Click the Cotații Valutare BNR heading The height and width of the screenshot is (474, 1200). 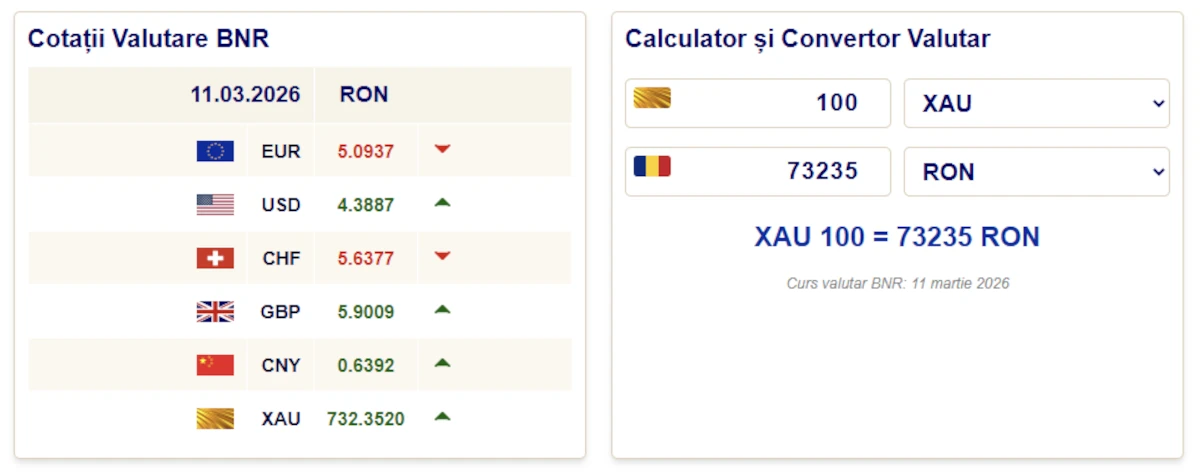point(148,39)
